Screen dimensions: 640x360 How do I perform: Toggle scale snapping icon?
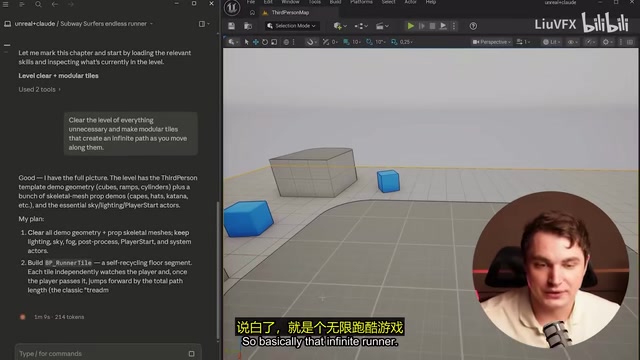[394, 42]
